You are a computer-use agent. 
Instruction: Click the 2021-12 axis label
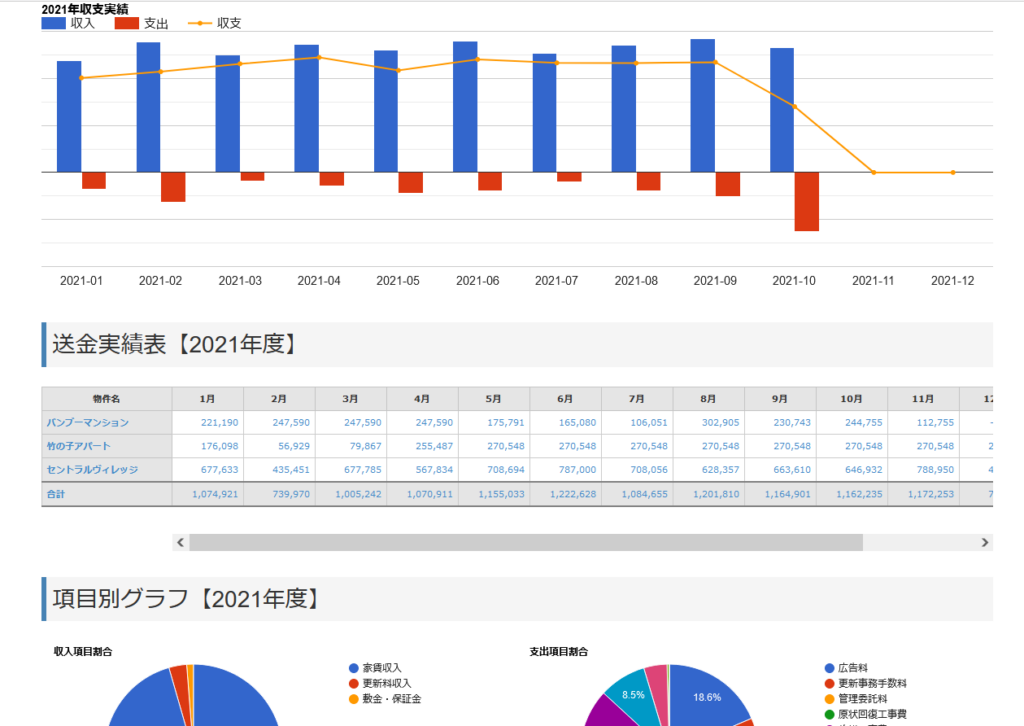952,281
